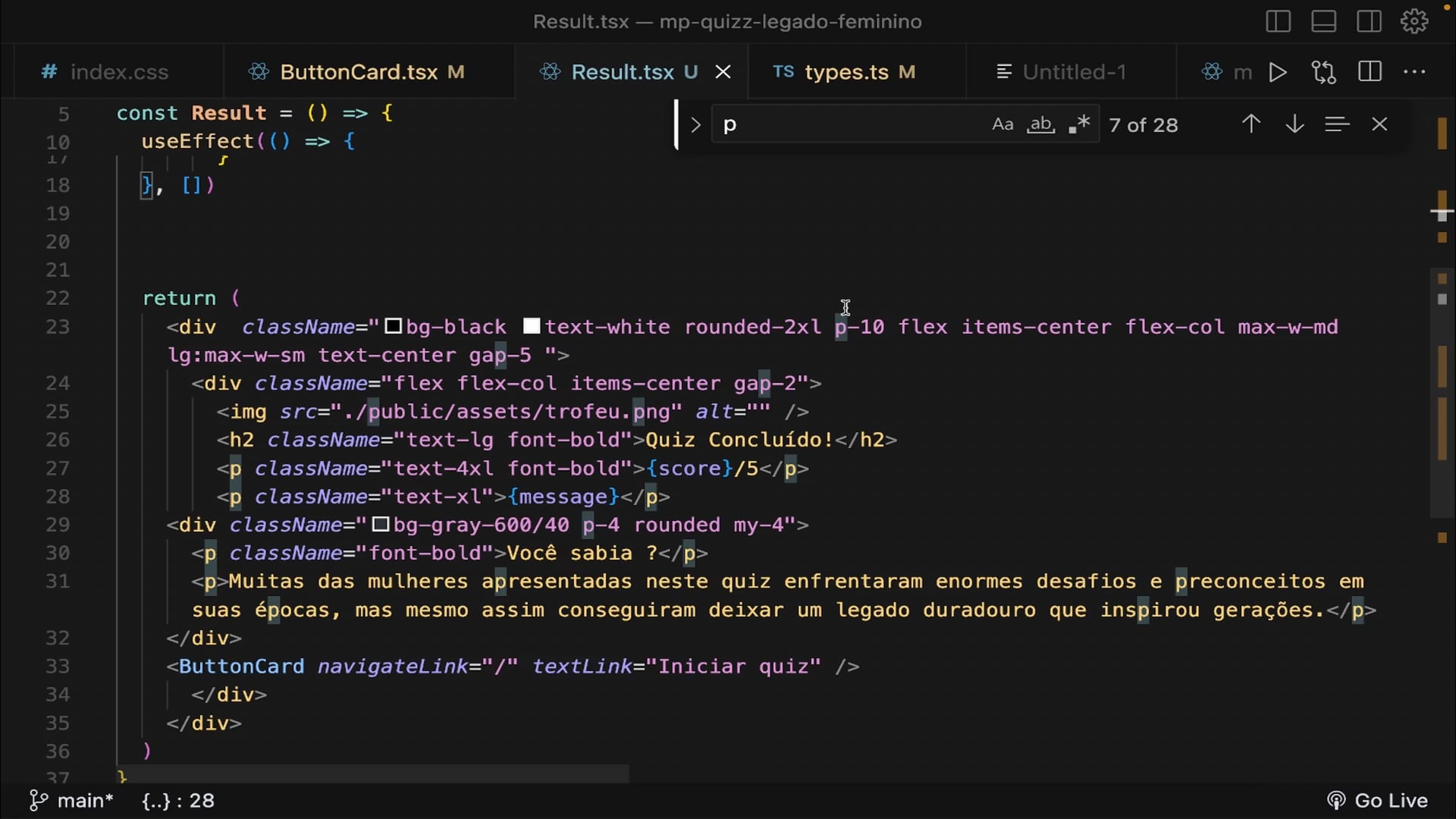Image resolution: width=1456 pixels, height=819 pixels.
Task: Toggle primary sidebar layout icon
Action: pyautogui.click(x=1278, y=21)
